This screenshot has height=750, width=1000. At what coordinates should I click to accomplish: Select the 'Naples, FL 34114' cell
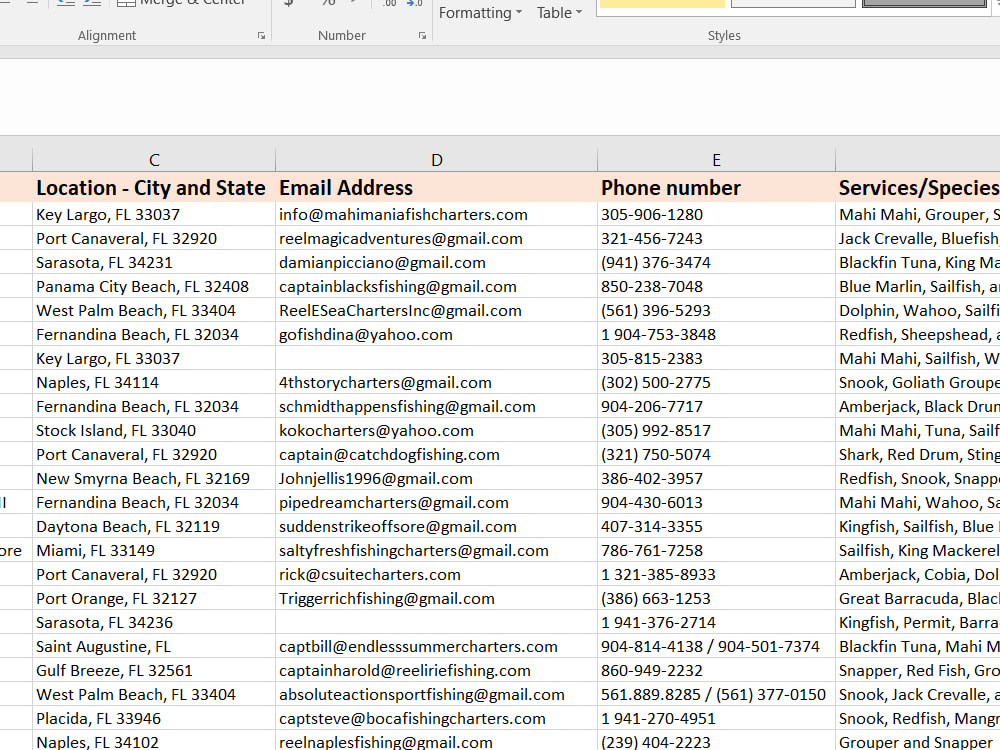[x=154, y=383]
